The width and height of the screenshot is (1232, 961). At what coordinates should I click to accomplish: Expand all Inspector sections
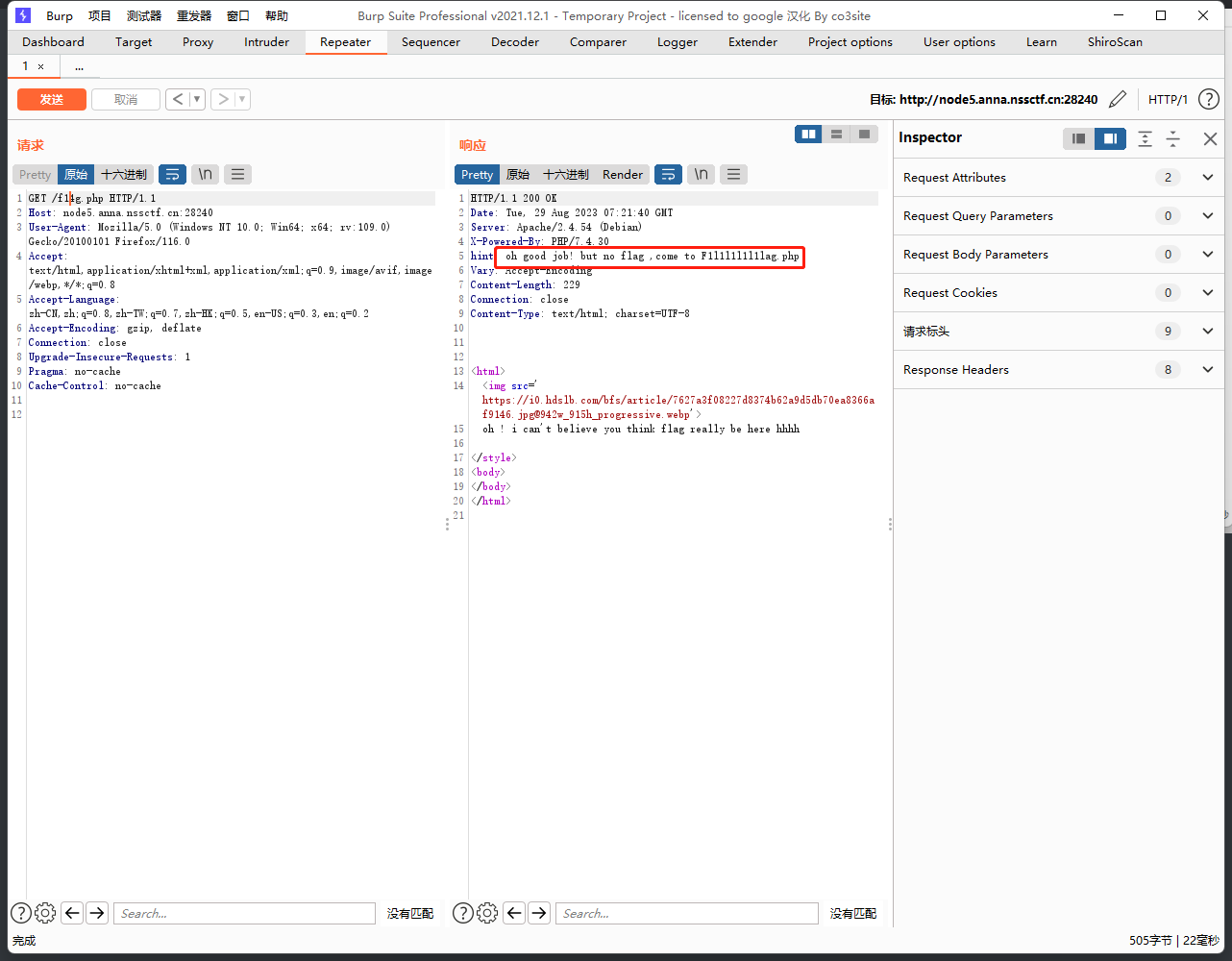(1145, 138)
